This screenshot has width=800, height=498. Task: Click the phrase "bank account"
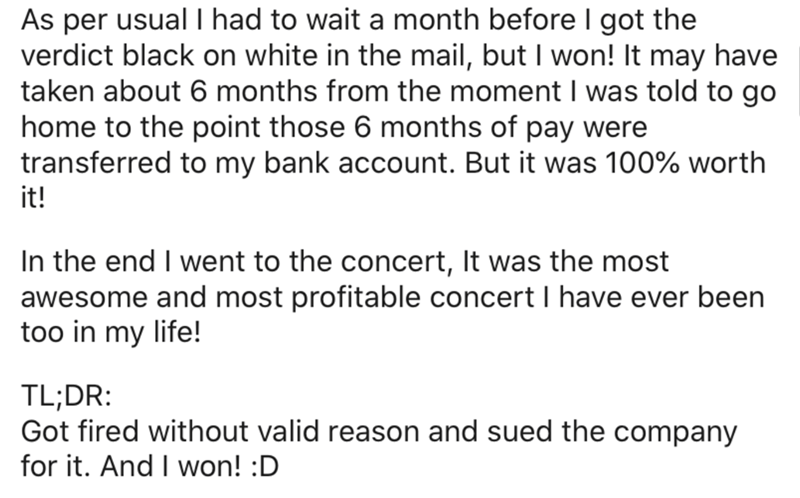[x=359, y=163]
